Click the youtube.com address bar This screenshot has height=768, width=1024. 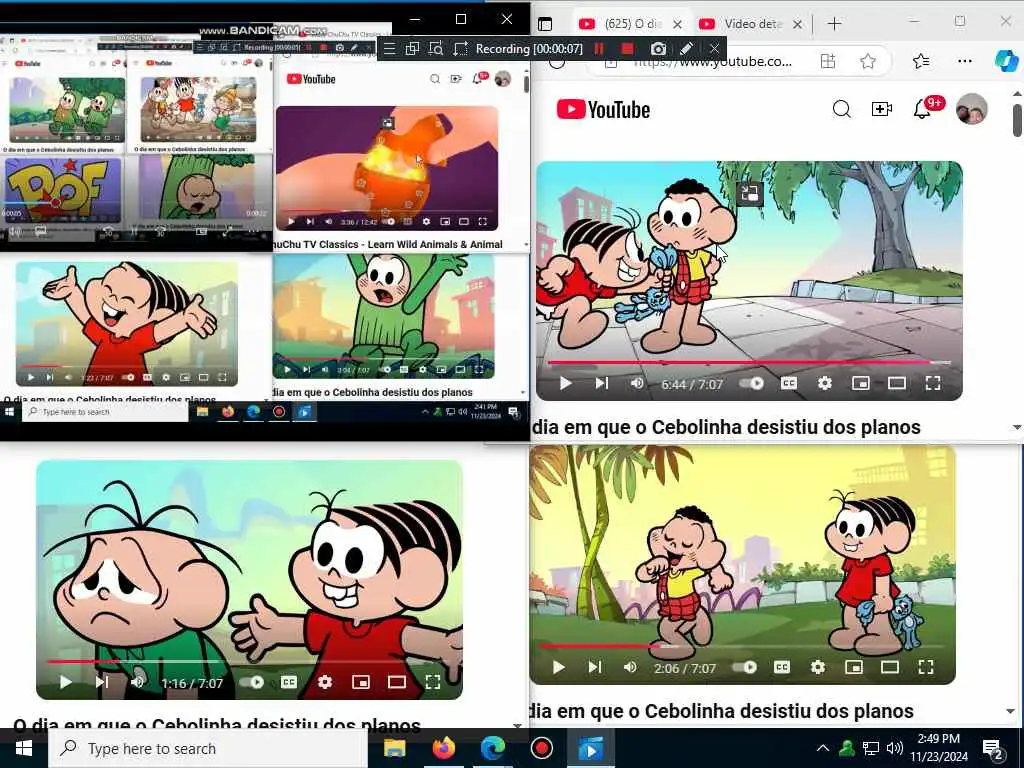pyautogui.click(x=713, y=62)
